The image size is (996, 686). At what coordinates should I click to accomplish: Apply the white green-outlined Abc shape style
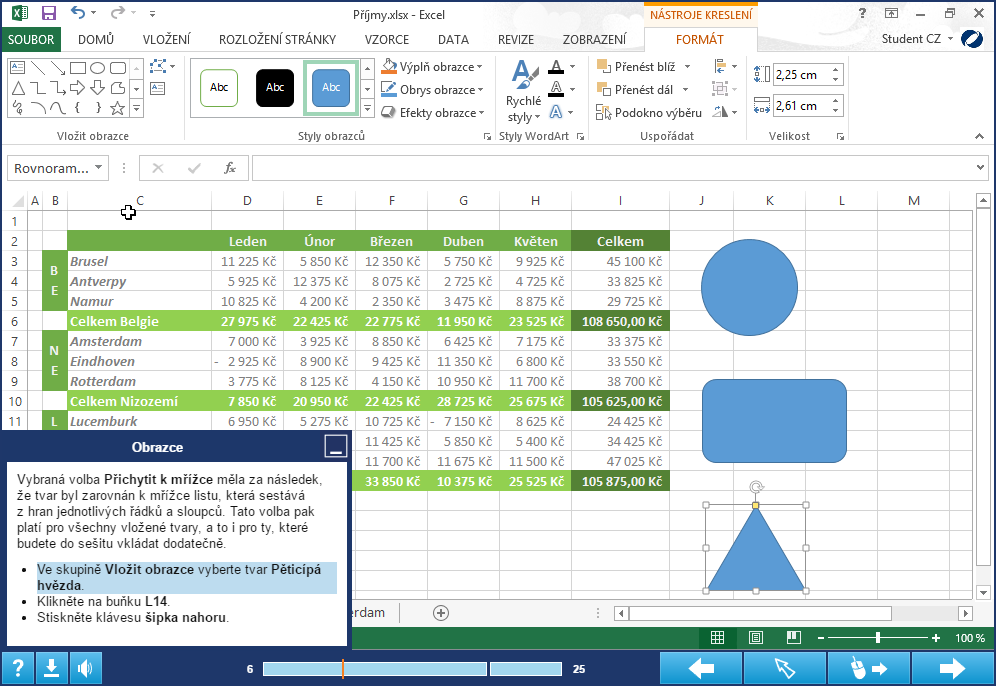coord(219,88)
